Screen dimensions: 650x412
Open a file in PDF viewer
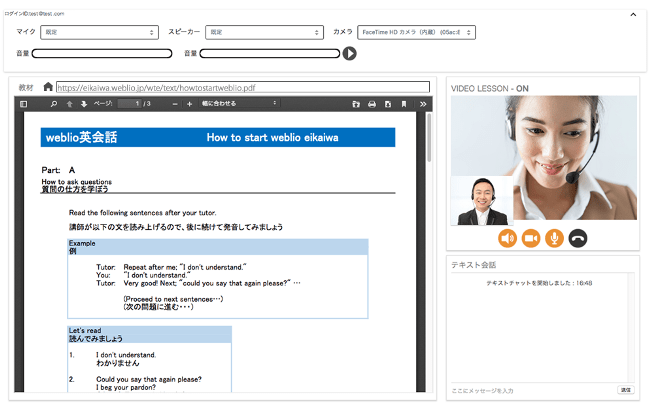click(x=356, y=104)
